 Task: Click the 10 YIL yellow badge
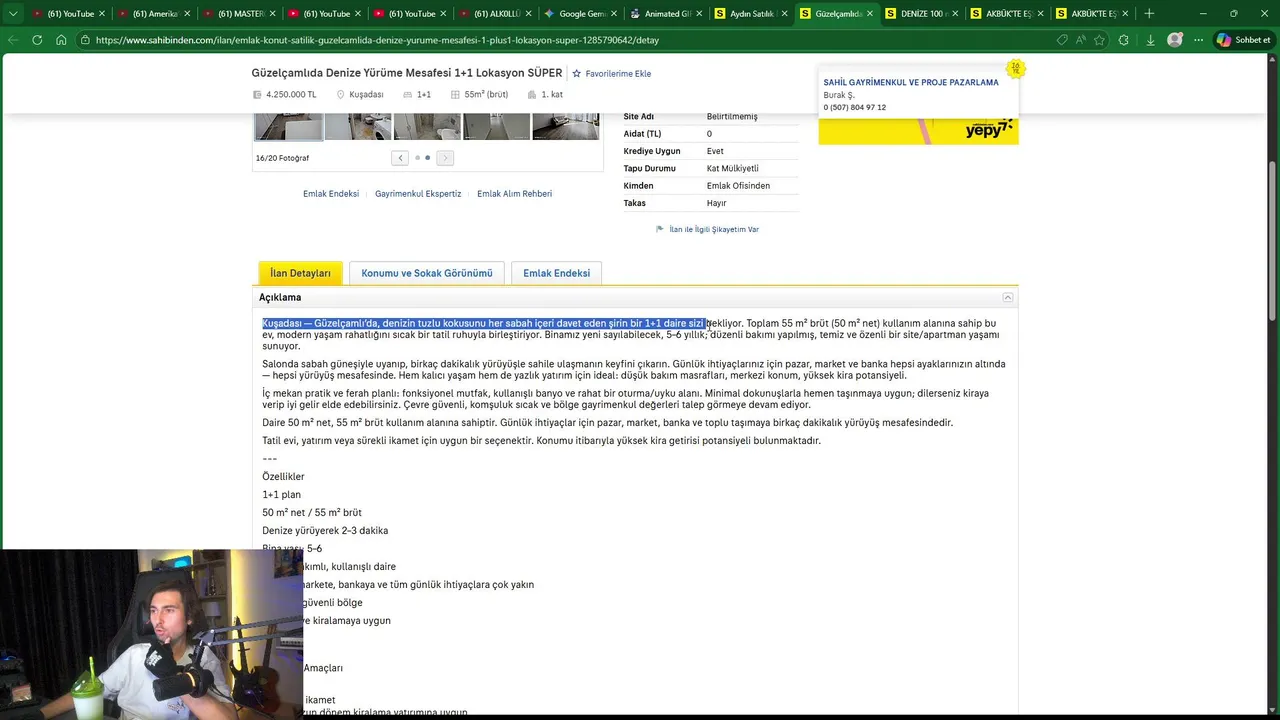tap(1016, 68)
